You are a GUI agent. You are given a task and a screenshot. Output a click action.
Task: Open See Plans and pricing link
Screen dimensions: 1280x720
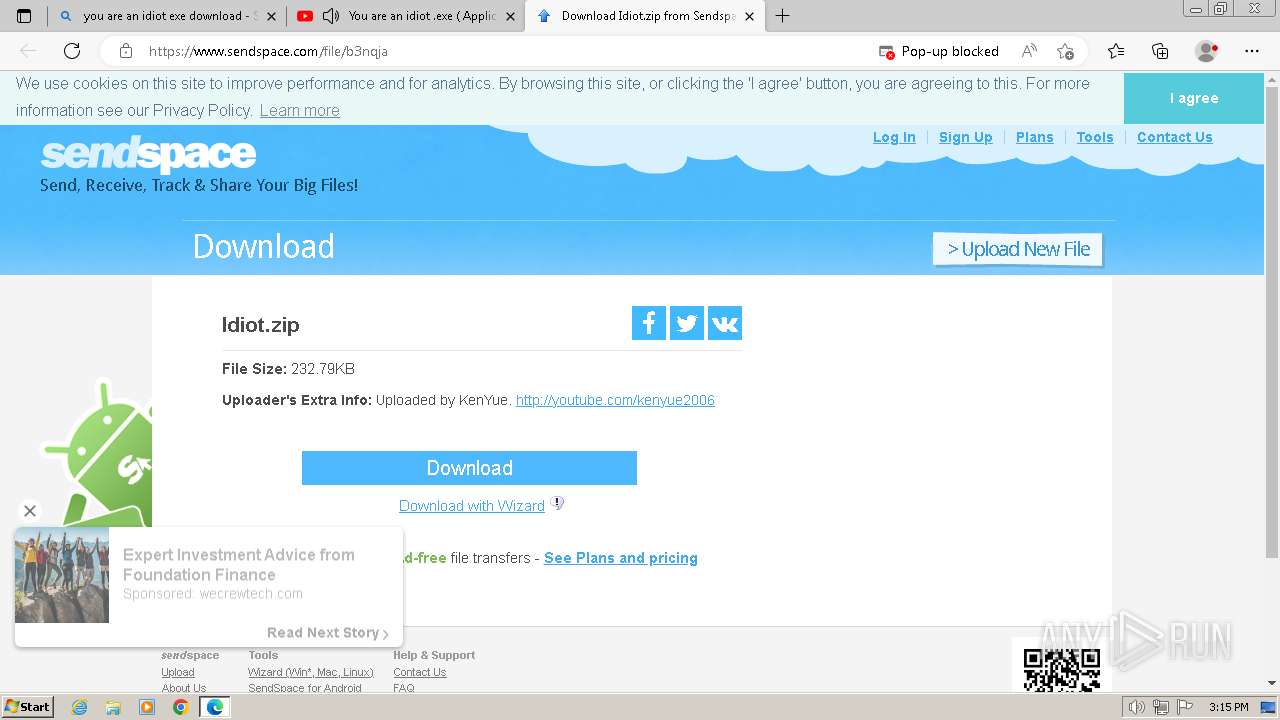(x=621, y=558)
